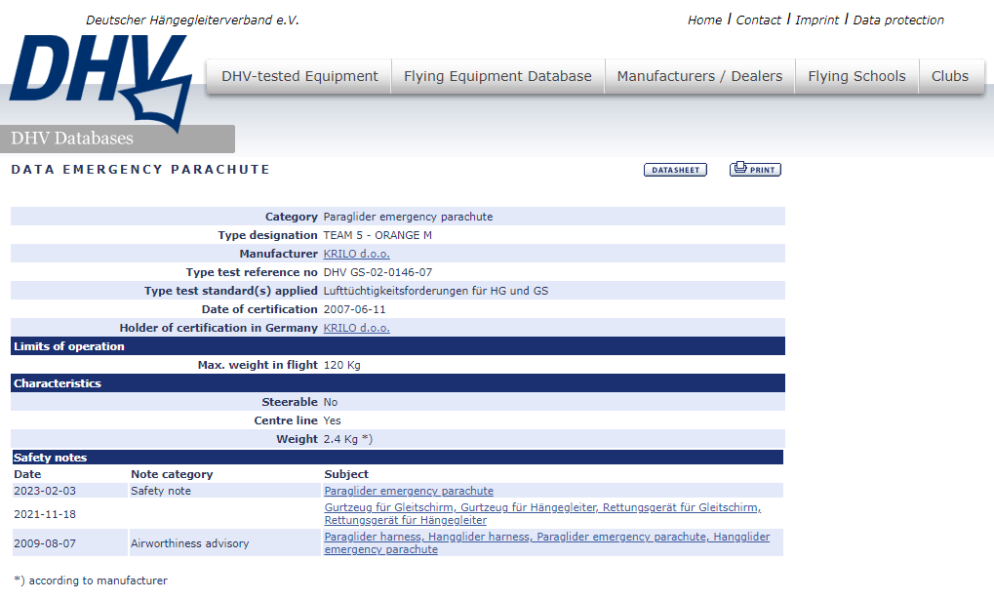Screen dimensions: 994x600
Task: Click the according to manufacturer footnote
Action: [91, 580]
